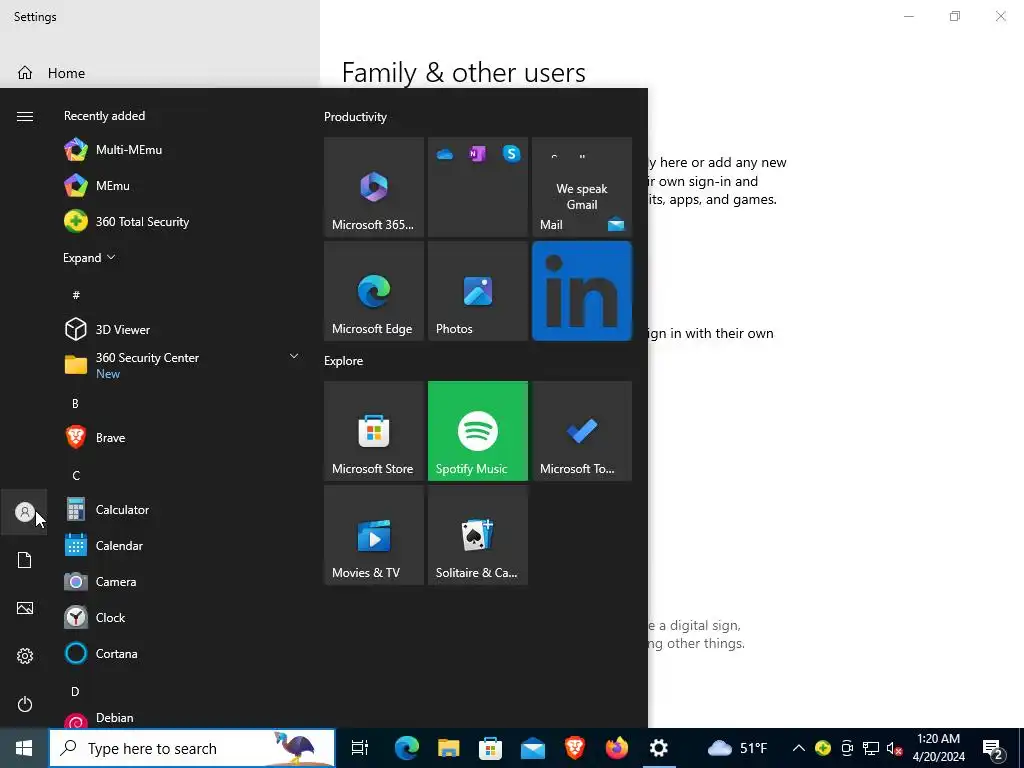Open the Spotify Music tile
The height and width of the screenshot is (768, 1024).
coord(478,431)
